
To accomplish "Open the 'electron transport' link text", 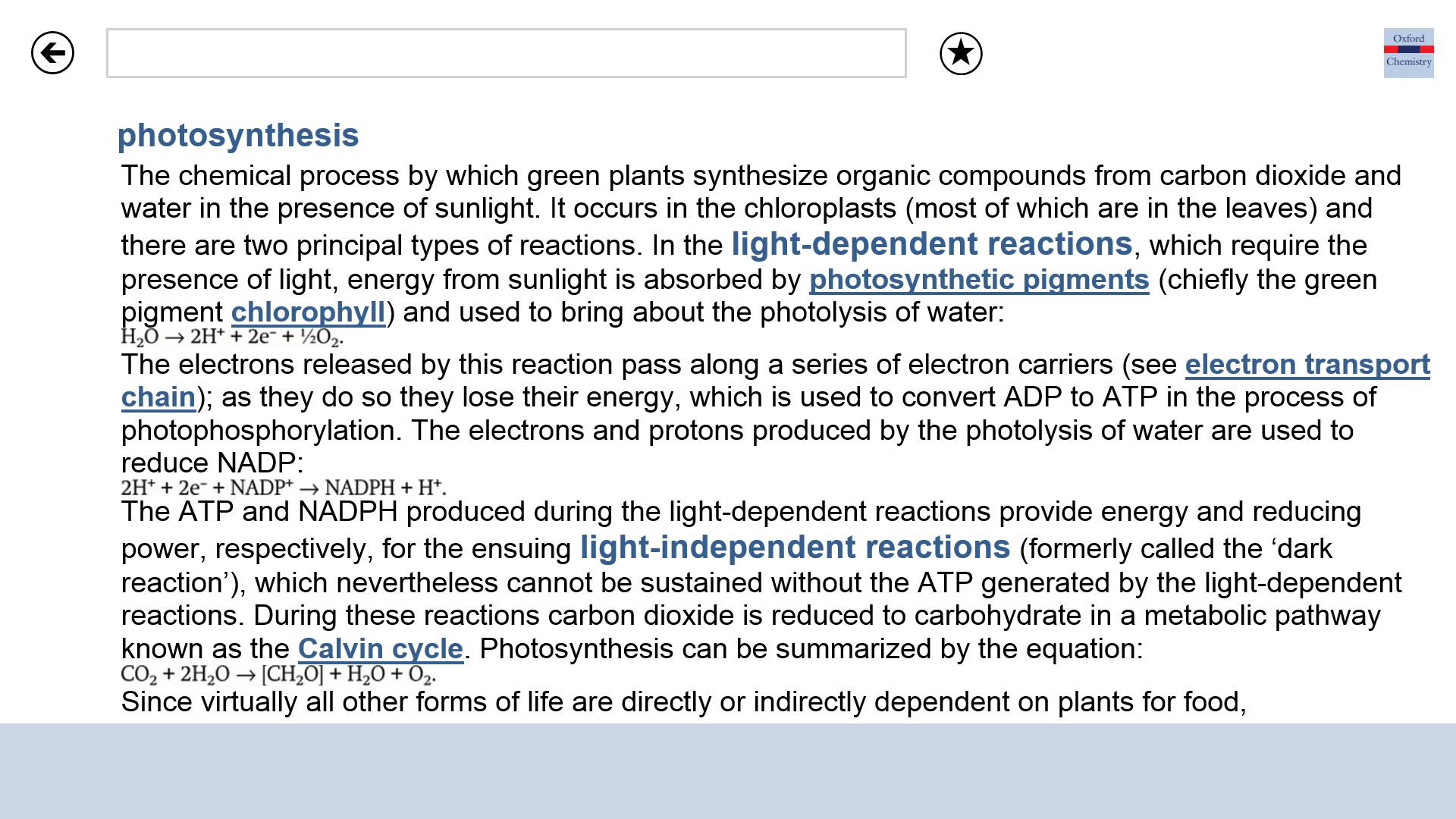I will [1307, 365].
